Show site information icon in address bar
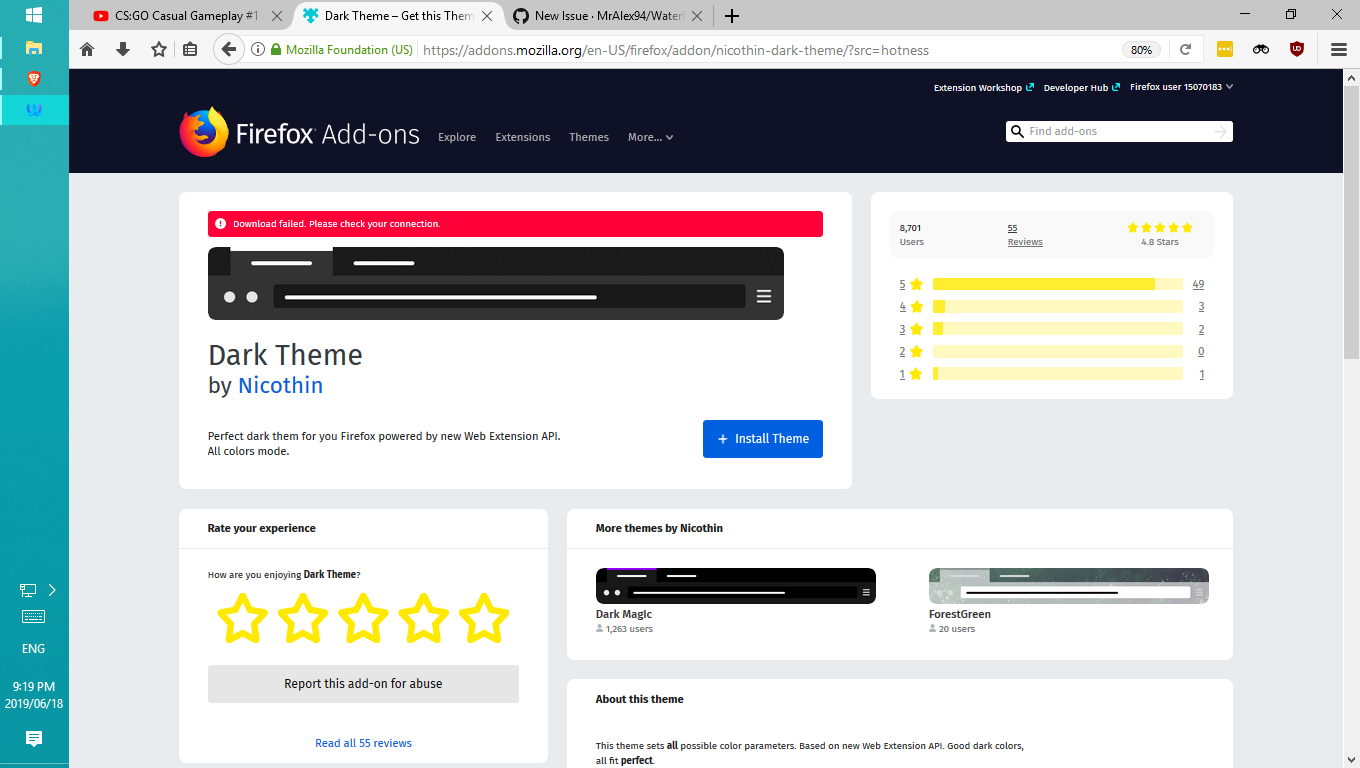Image resolution: width=1360 pixels, height=768 pixels. coord(258,49)
